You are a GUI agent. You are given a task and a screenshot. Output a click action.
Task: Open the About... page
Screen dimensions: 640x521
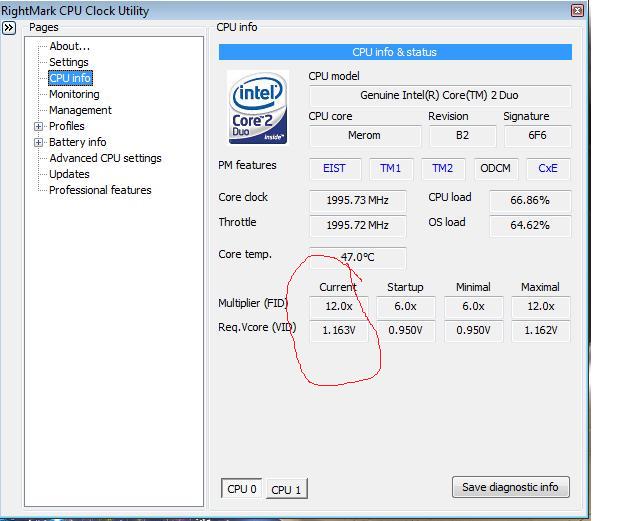coord(69,46)
